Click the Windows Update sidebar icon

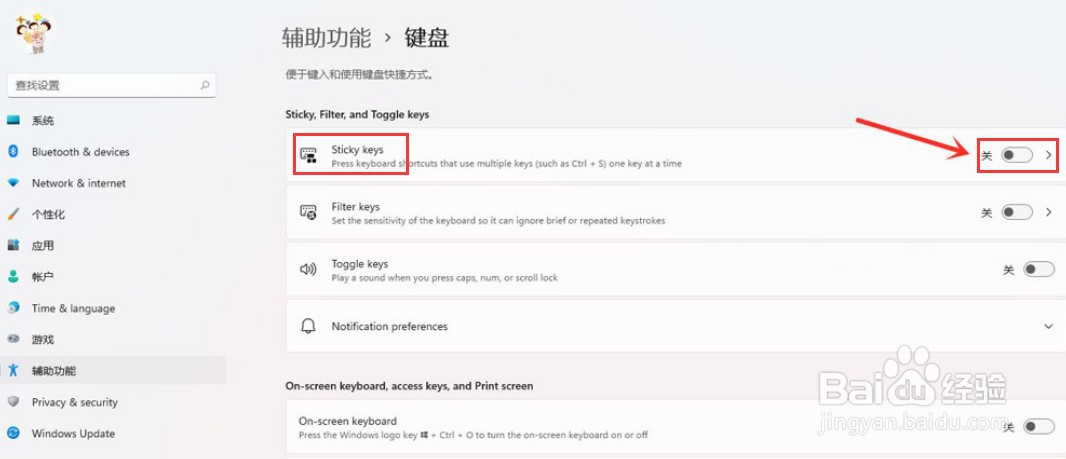(x=13, y=433)
